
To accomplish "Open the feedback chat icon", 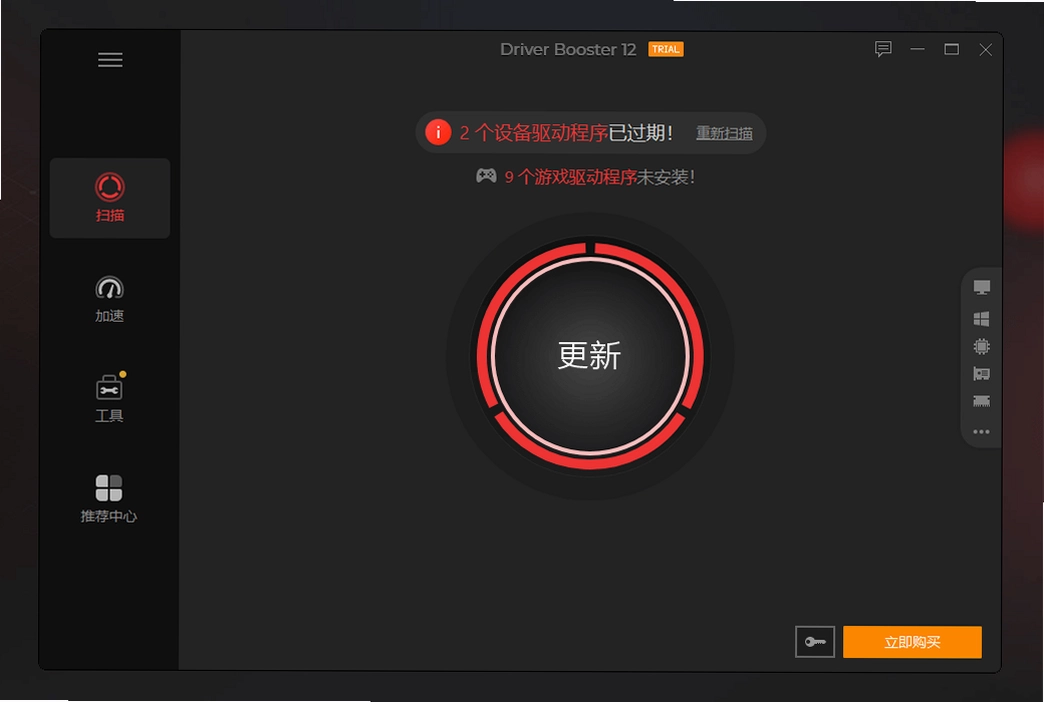I will pos(883,49).
